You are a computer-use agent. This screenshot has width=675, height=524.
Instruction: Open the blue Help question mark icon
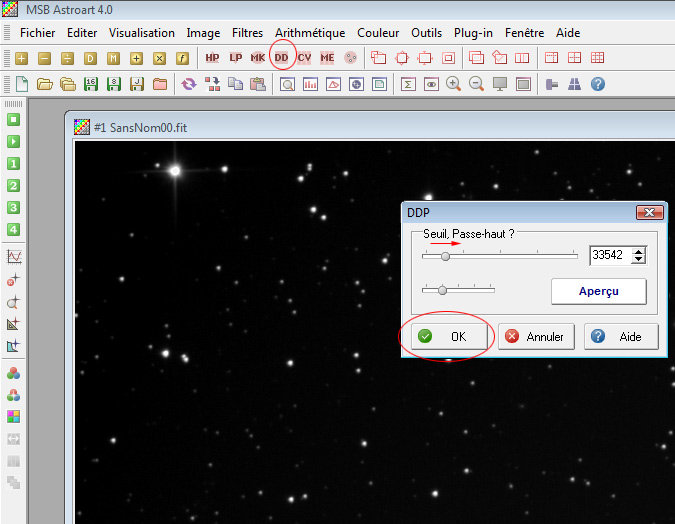[598, 84]
